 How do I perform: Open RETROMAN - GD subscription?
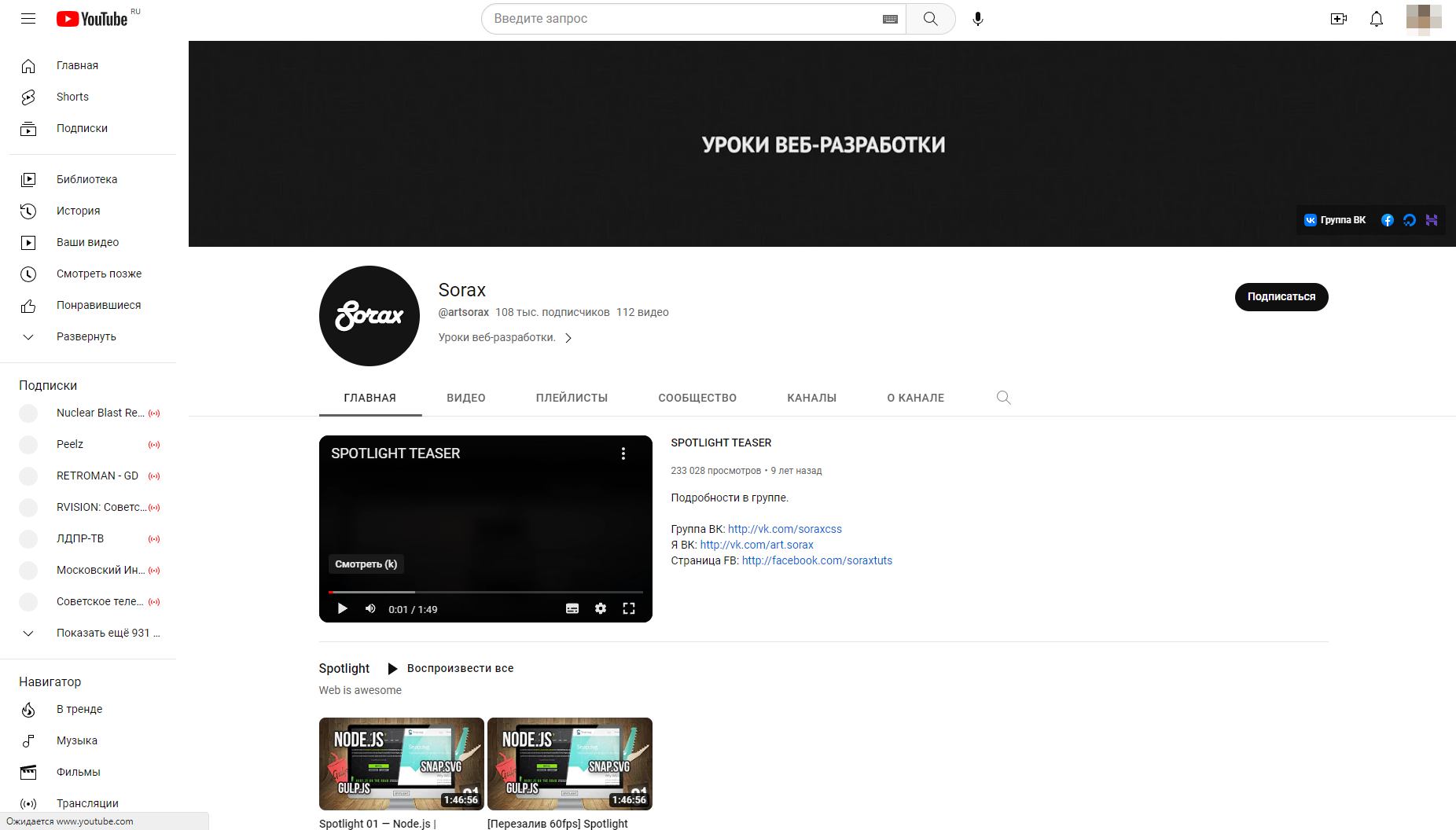pos(88,476)
